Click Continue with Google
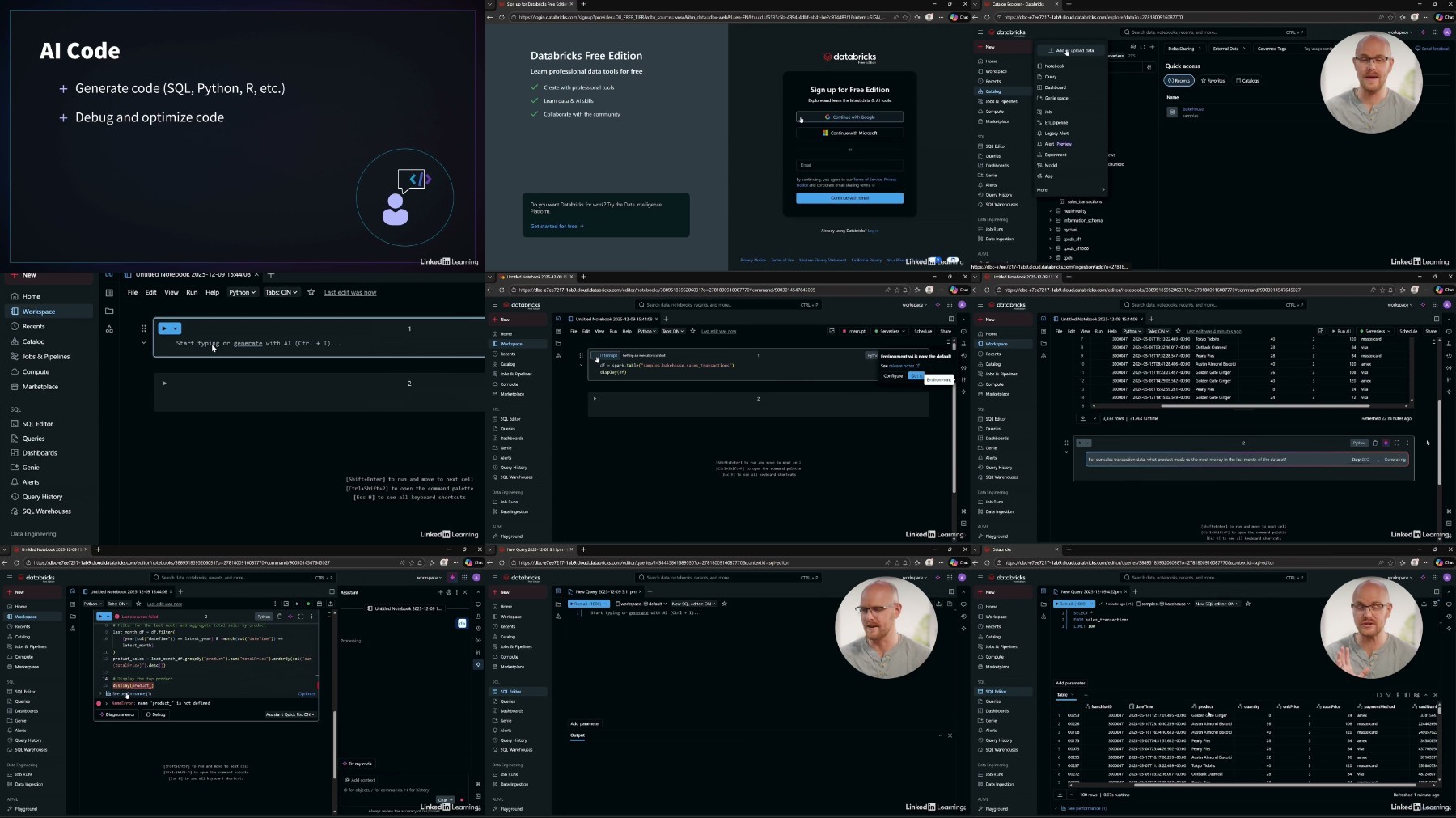The image size is (1456, 818). click(x=849, y=117)
